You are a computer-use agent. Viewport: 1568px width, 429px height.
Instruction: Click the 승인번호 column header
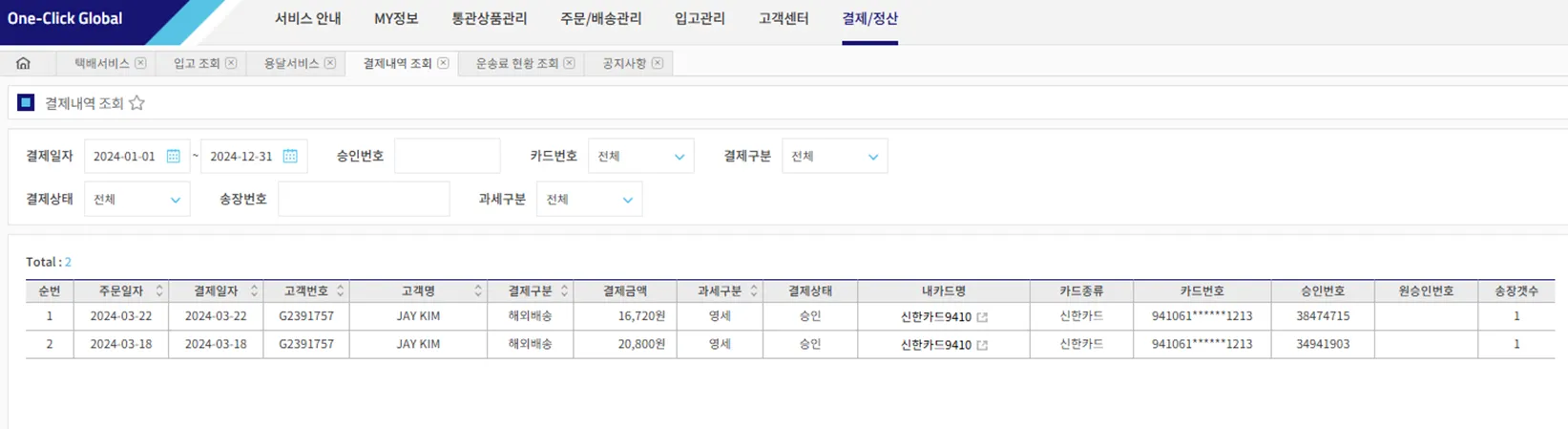[x=1323, y=290]
